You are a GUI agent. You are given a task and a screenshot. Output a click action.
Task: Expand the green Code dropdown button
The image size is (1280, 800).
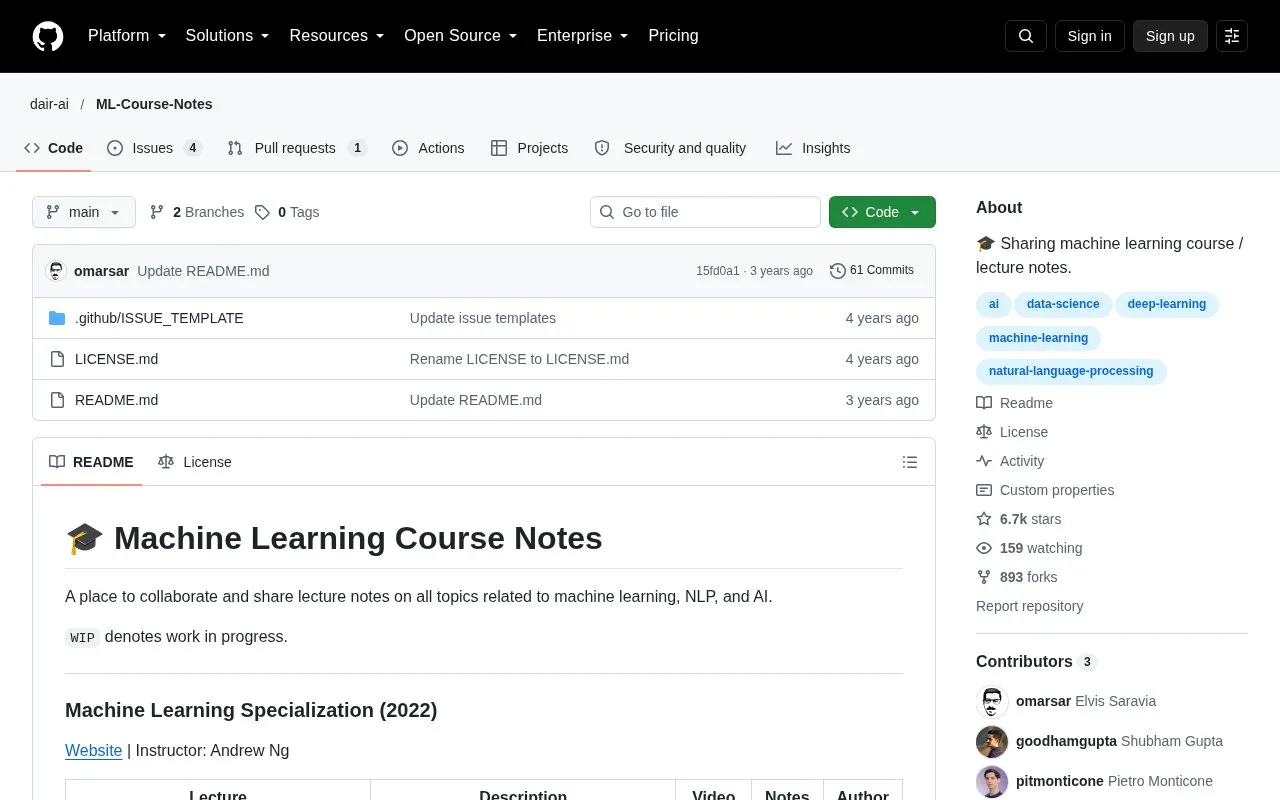point(882,212)
